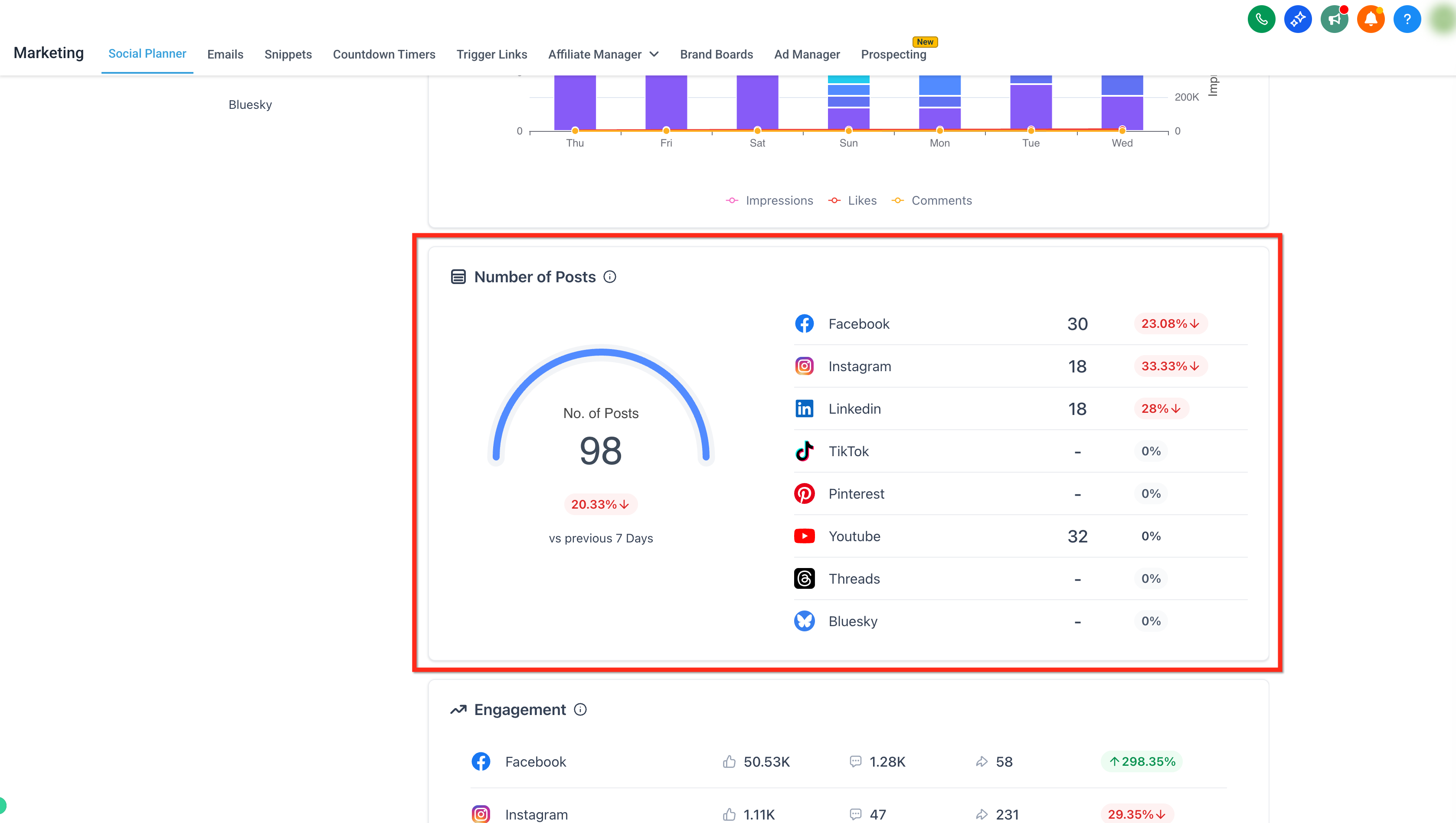Click the No. of Posts gauge arc
Image resolution: width=1456 pixels, height=823 pixels.
coord(601,404)
